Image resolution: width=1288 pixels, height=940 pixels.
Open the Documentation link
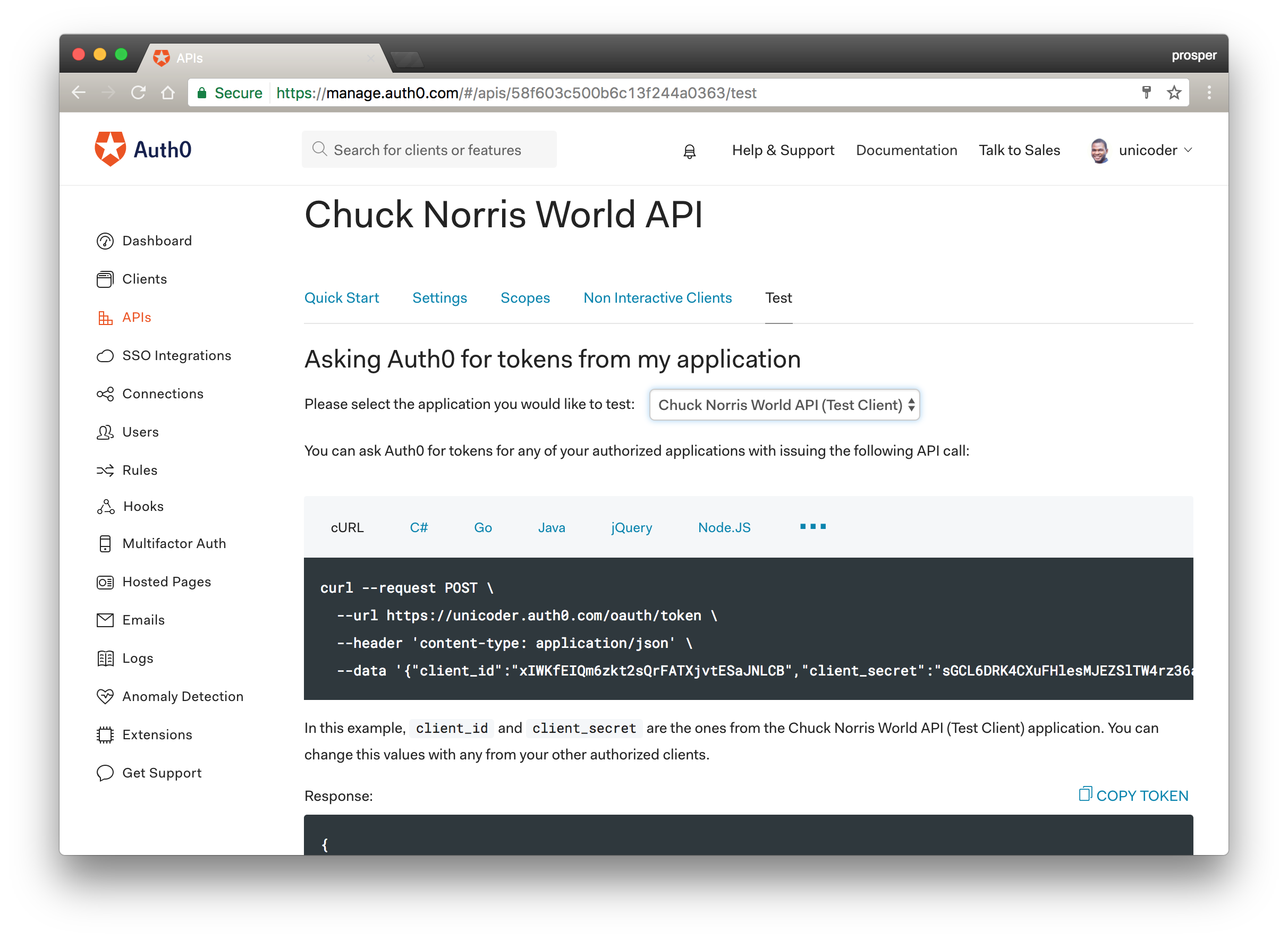point(906,150)
